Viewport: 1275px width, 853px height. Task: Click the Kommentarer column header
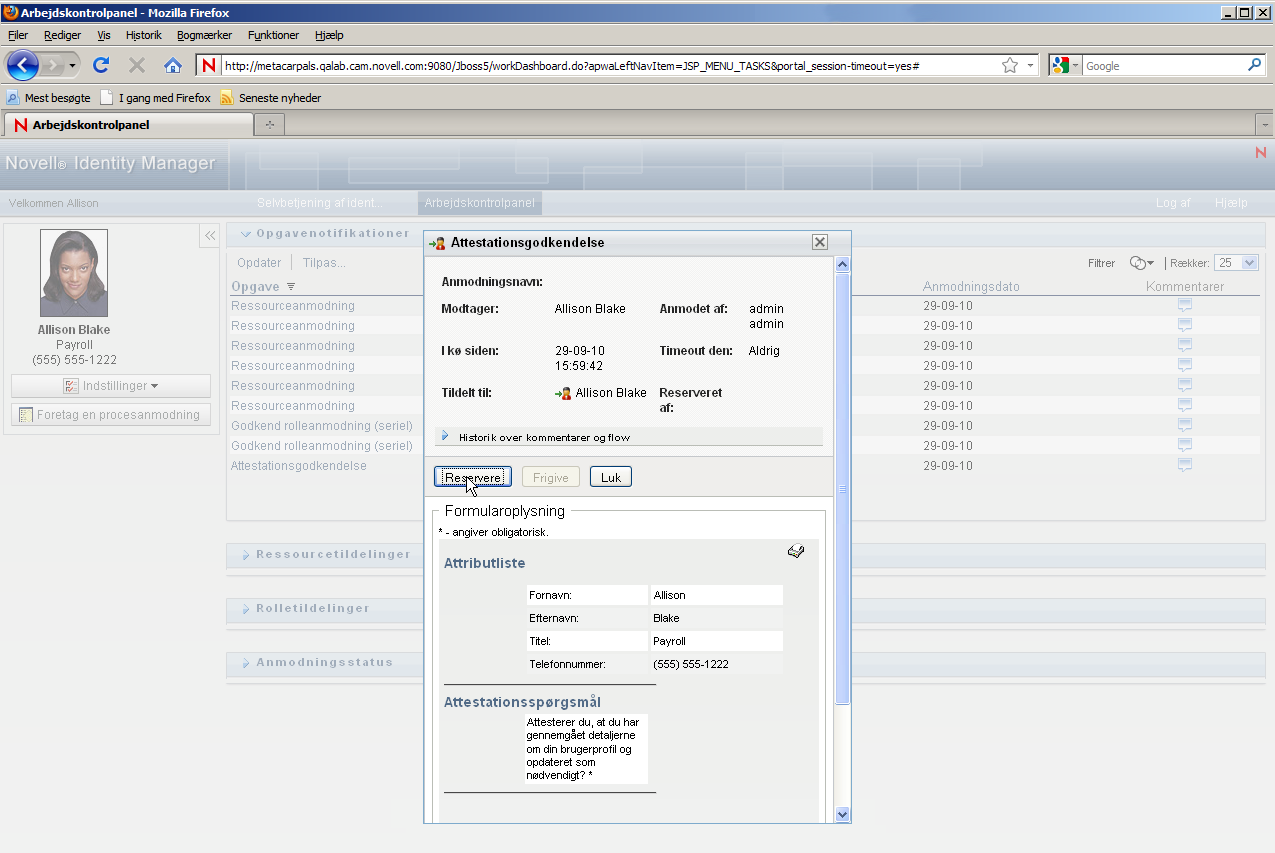point(1185,287)
